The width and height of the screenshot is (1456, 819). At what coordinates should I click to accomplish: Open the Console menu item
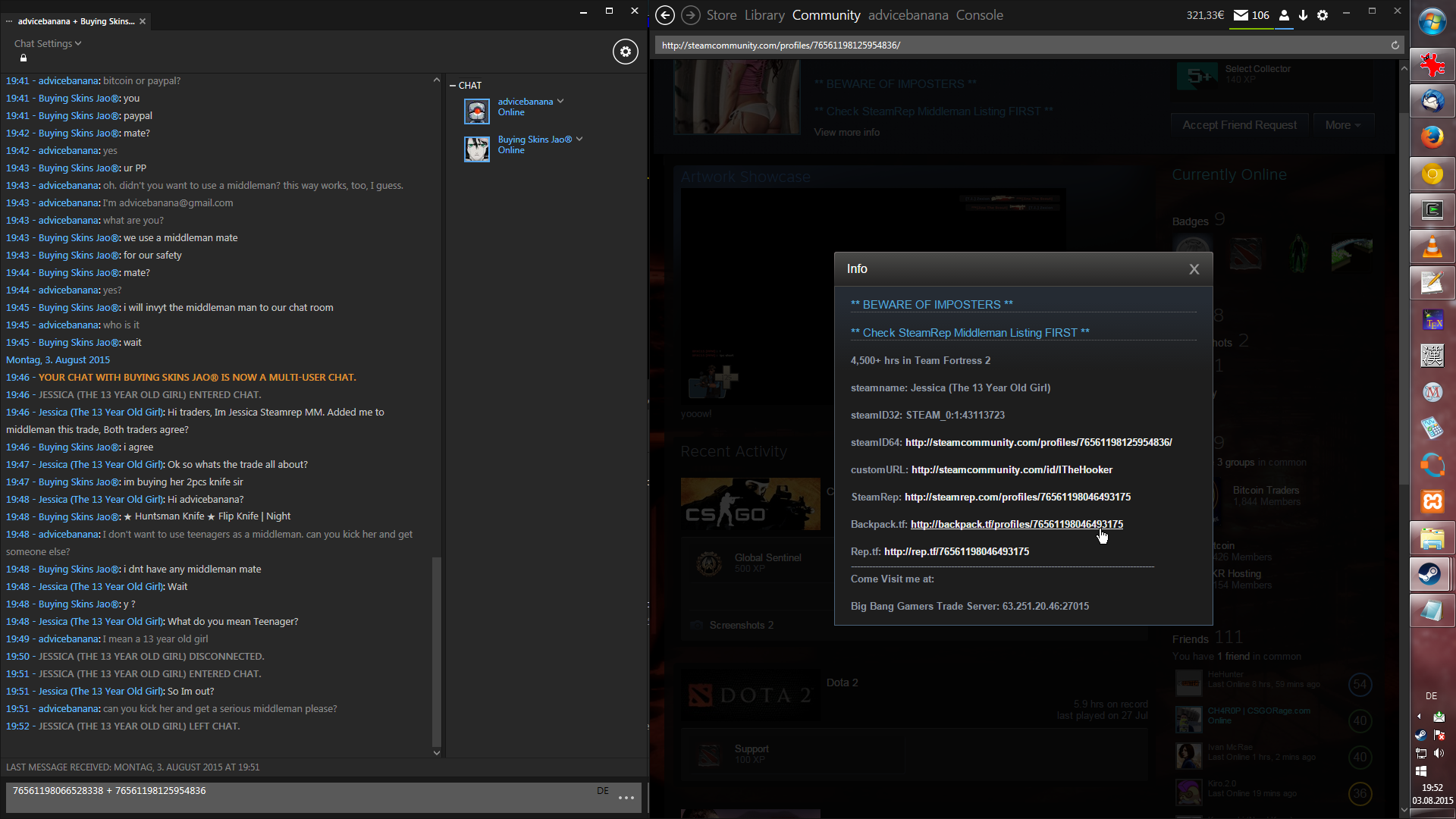tap(979, 15)
